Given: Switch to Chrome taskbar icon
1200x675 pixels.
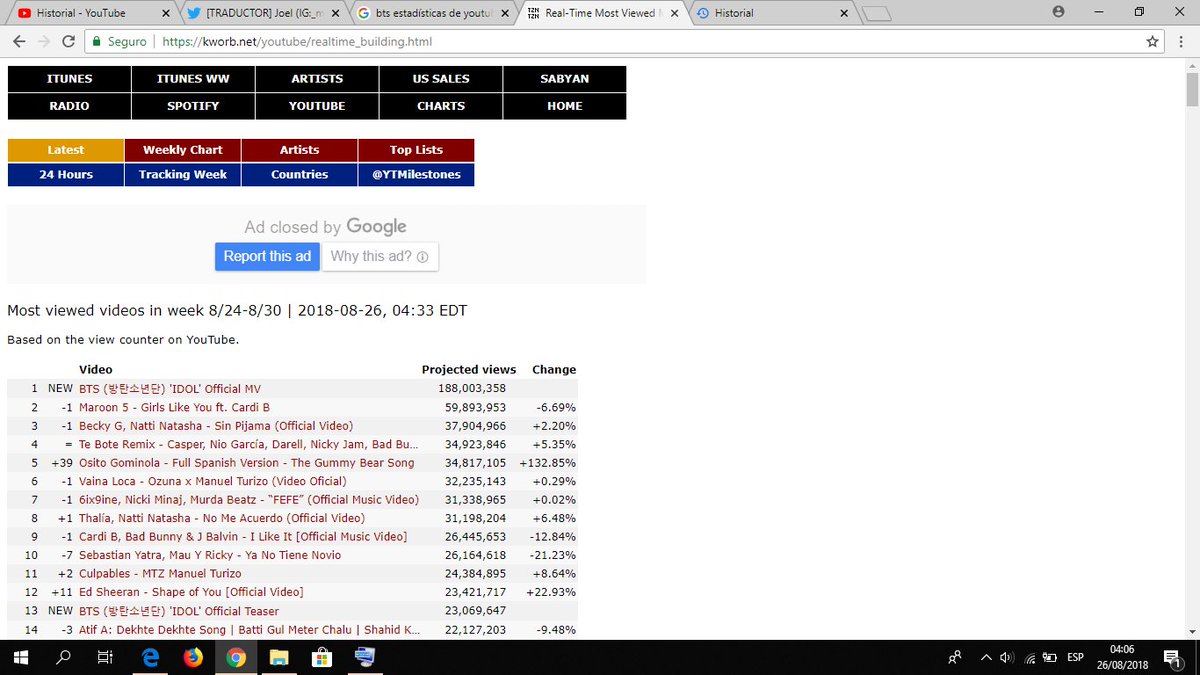Looking at the screenshot, I should coord(236,657).
